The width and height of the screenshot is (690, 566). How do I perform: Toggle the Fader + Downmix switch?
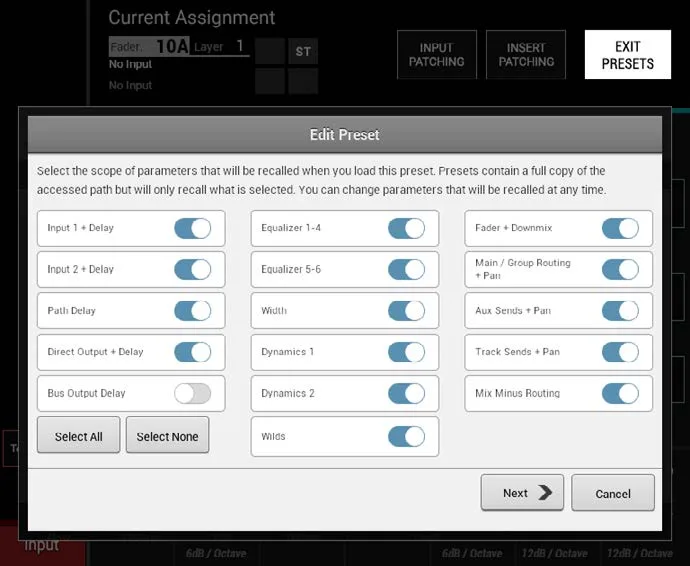tap(620, 228)
